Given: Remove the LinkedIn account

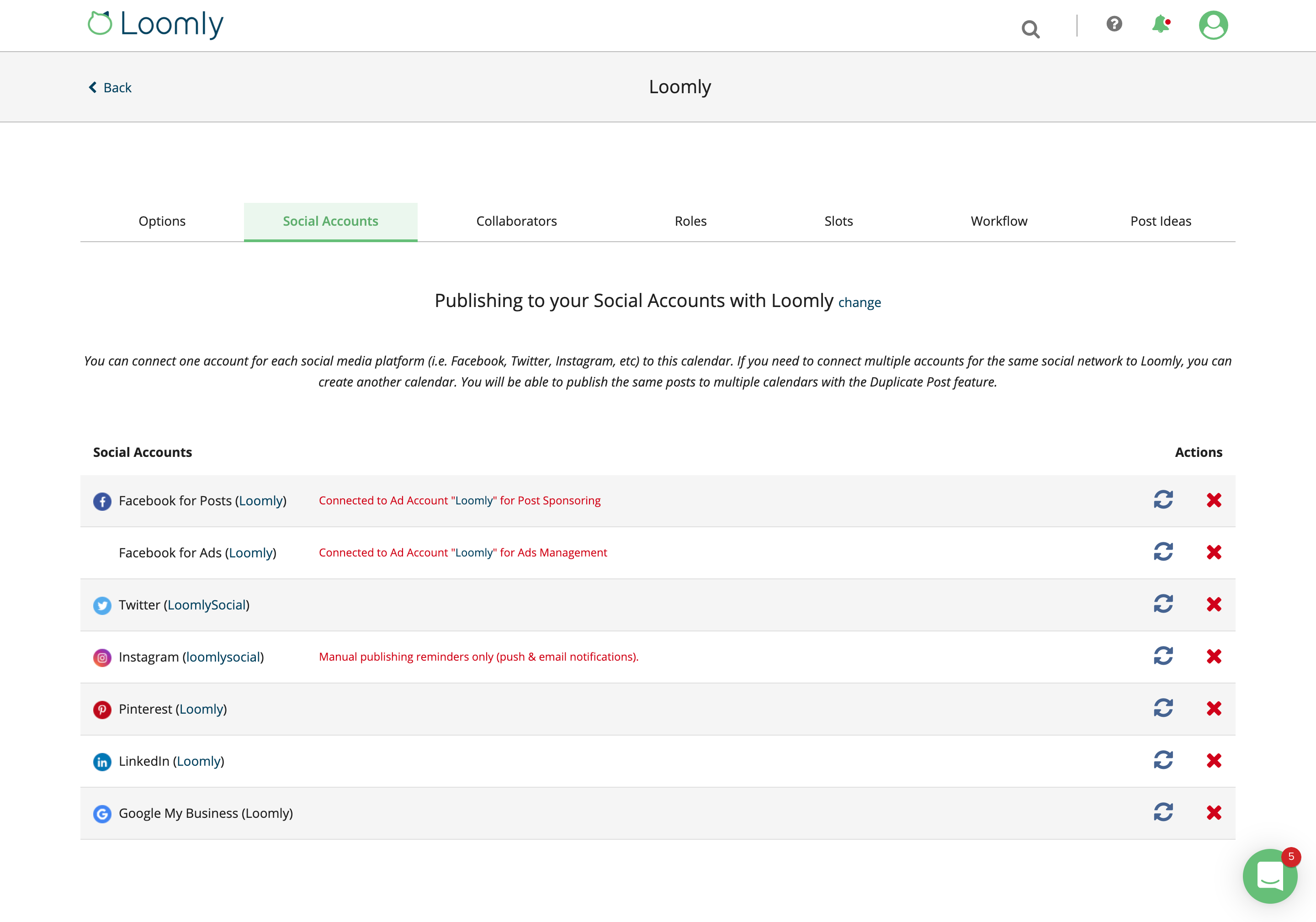Looking at the screenshot, I should [1213, 760].
